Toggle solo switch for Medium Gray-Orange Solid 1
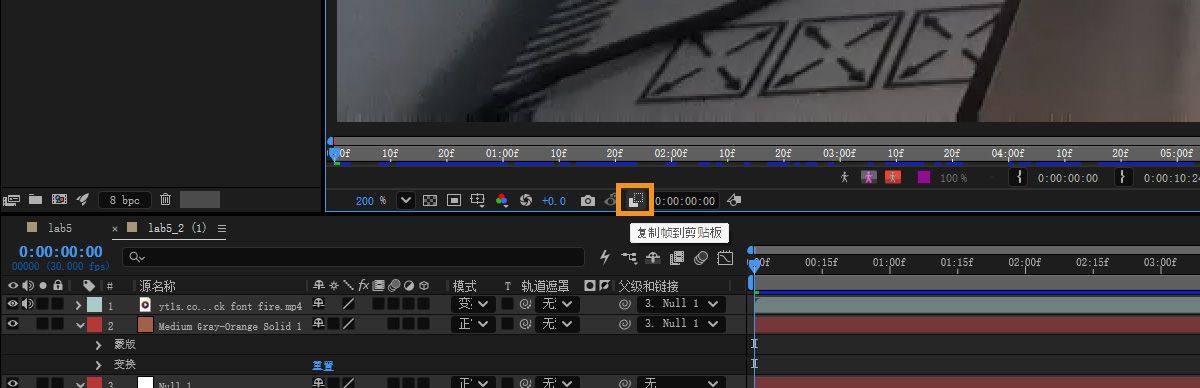Screen dimensions: 1200x388 pos(43,325)
